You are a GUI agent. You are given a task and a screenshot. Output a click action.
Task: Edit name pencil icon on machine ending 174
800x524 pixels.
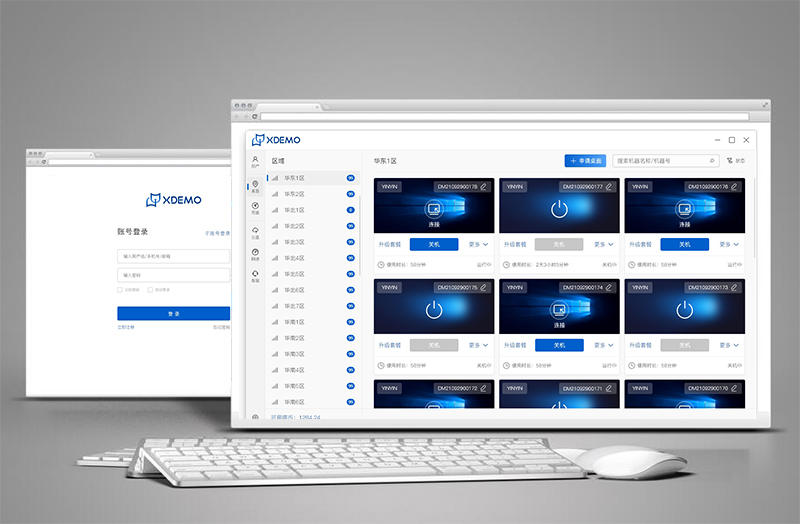point(609,288)
